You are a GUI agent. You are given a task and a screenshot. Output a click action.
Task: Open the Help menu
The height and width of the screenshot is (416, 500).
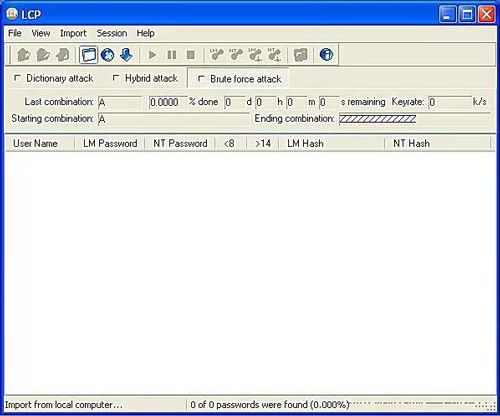[145, 33]
